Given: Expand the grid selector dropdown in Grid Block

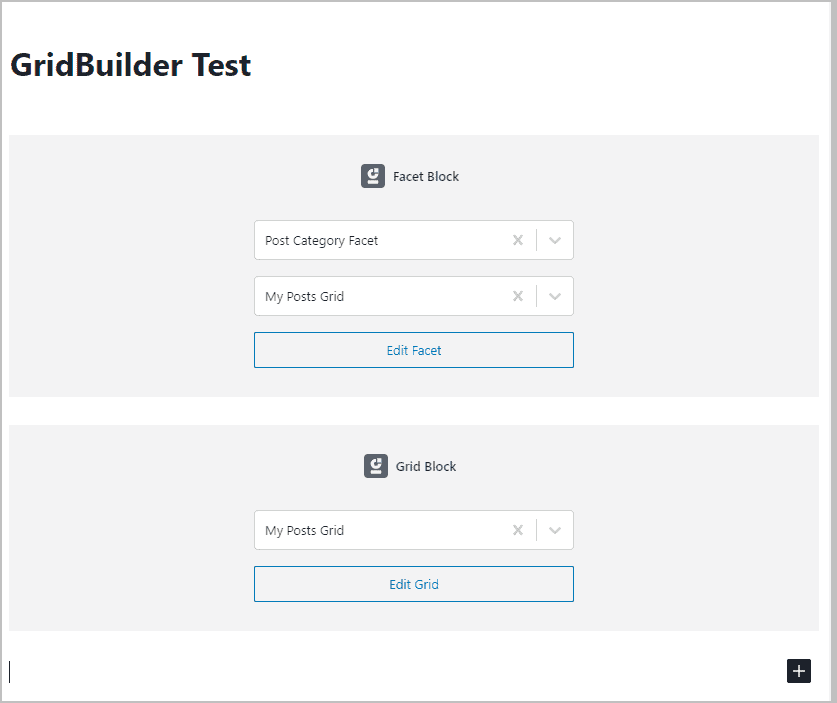Looking at the screenshot, I should tap(555, 530).
